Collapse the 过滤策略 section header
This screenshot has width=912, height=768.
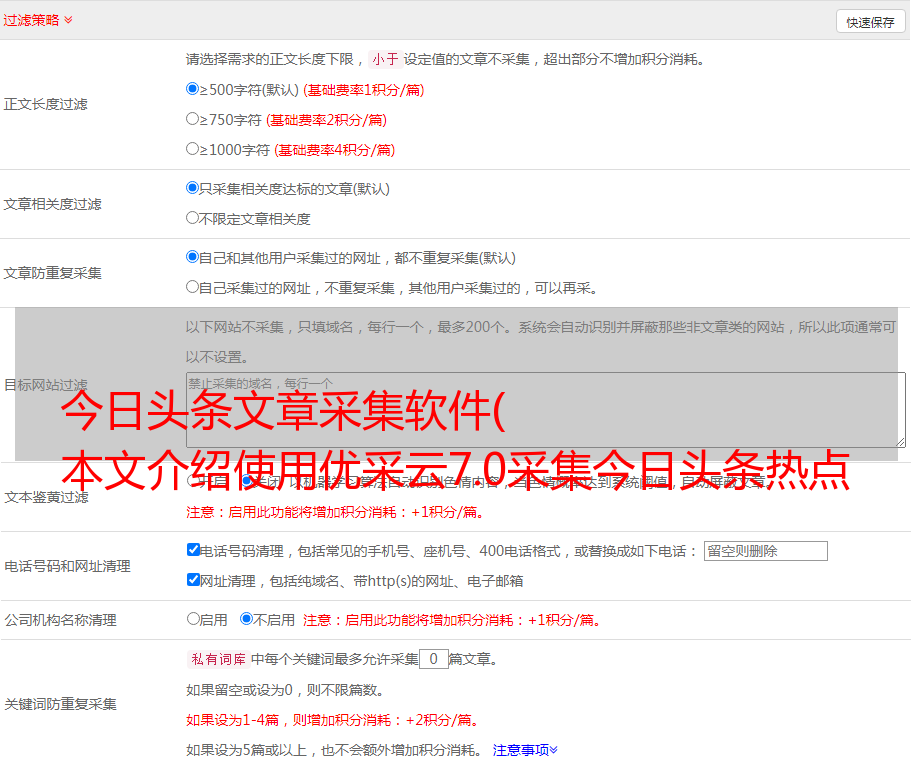point(38,20)
